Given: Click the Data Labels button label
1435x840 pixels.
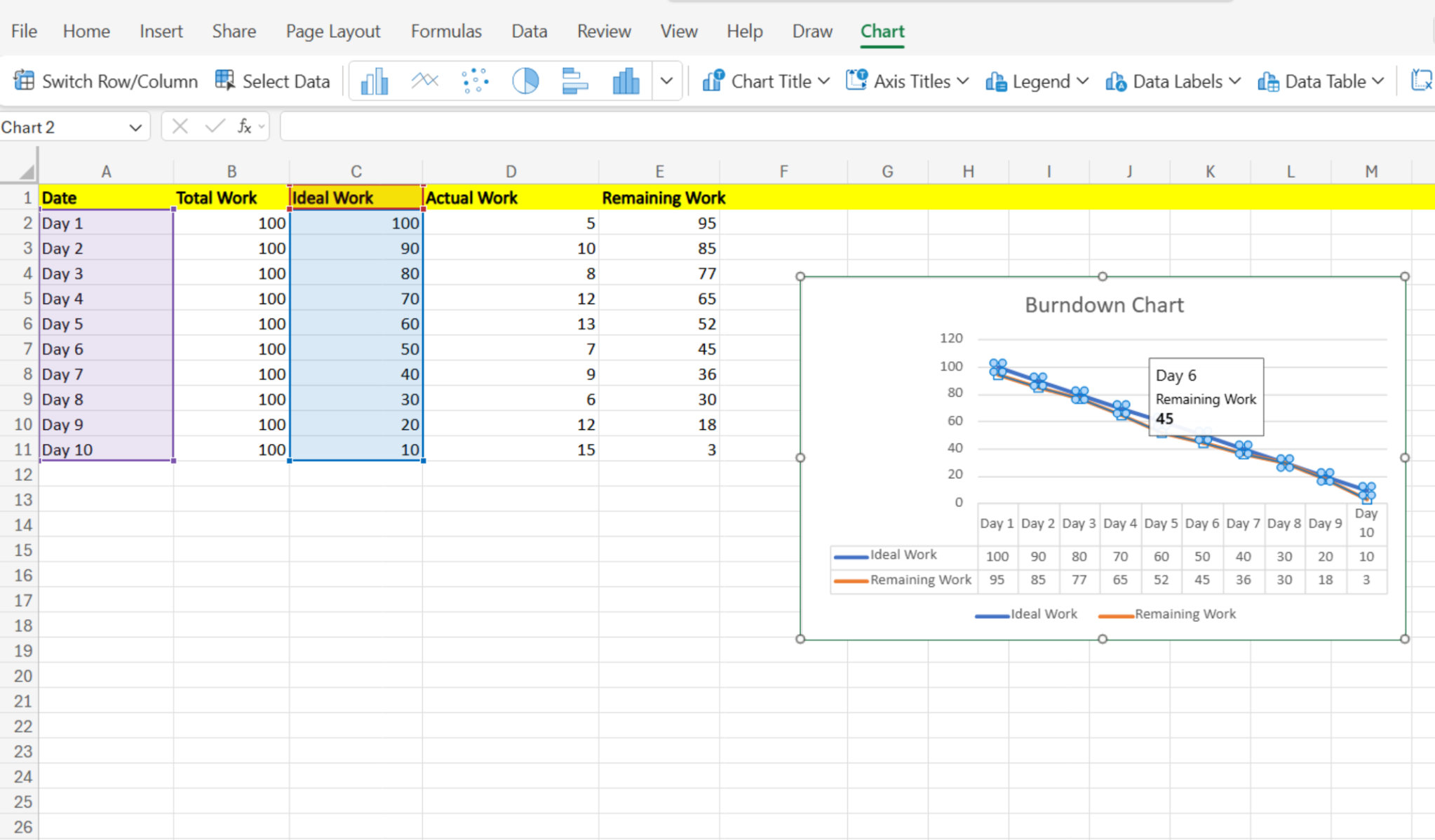Looking at the screenshot, I should [1178, 81].
